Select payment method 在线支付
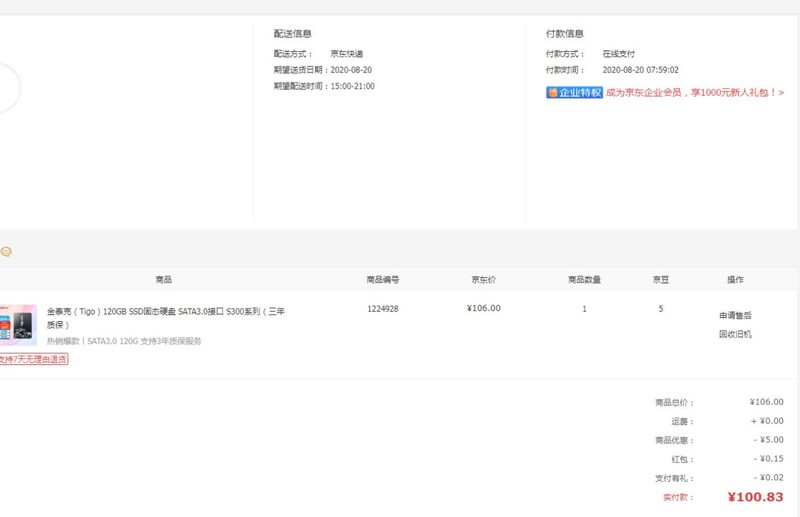Viewport: 800px width, 517px height. click(x=619, y=54)
